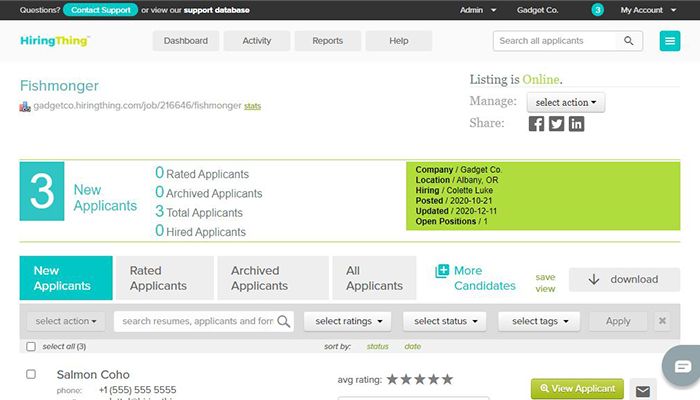The height and width of the screenshot is (400, 700).
Task: Click the 3 Total Applicants stat
Action: tap(199, 212)
